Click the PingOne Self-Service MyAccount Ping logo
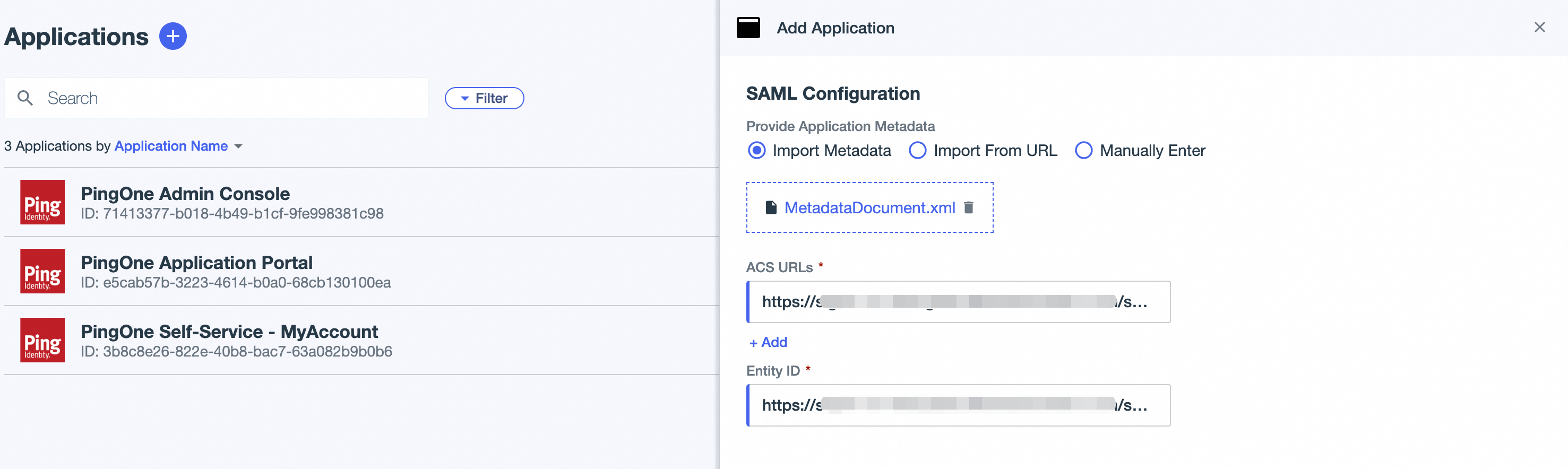Image resolution: width=1568 pixels, height=469 pixels. tap(42, 340)
